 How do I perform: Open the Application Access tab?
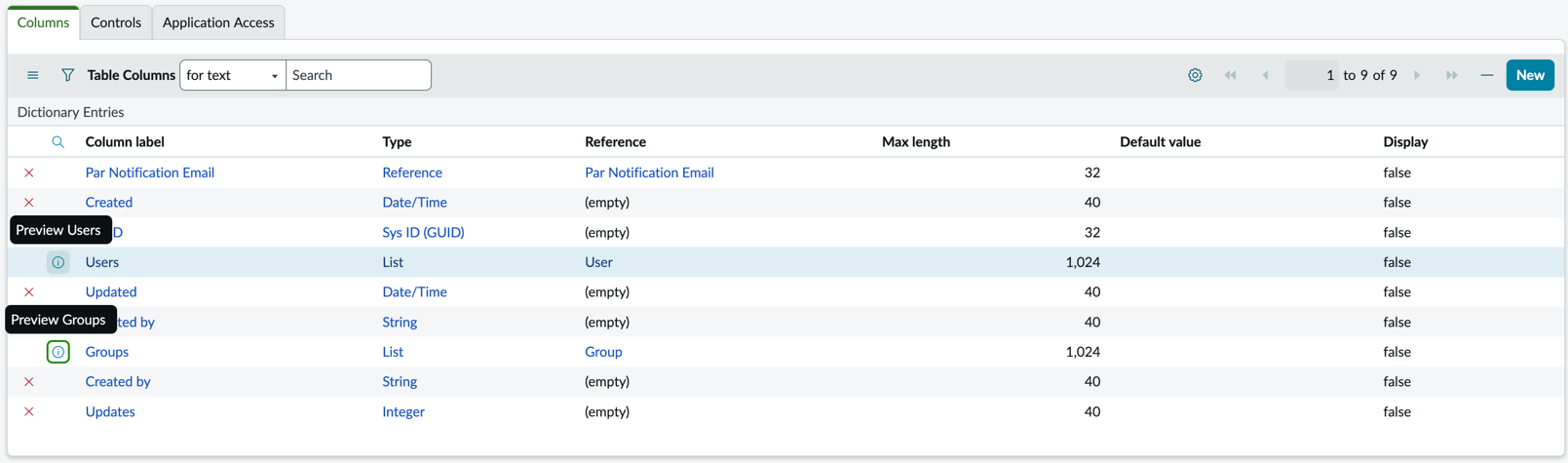218,22
